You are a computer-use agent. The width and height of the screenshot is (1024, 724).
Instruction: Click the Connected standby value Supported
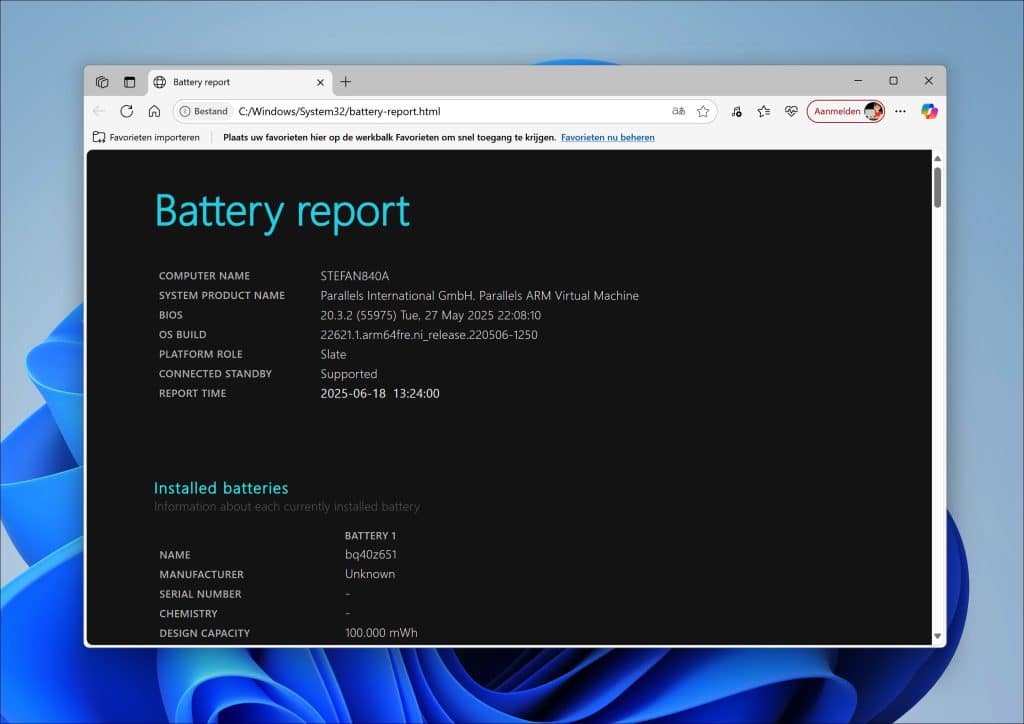[x=349, y=374]
